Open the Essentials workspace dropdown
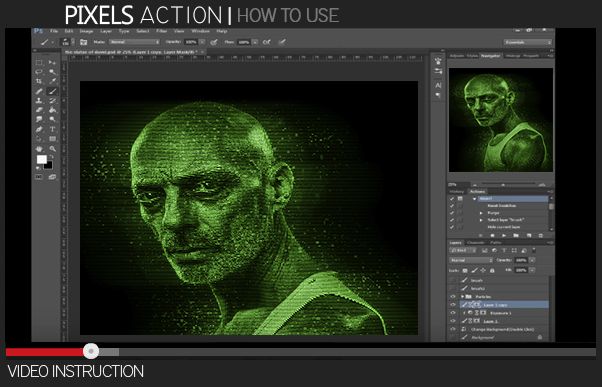602x387 pixels. point(528,42)
